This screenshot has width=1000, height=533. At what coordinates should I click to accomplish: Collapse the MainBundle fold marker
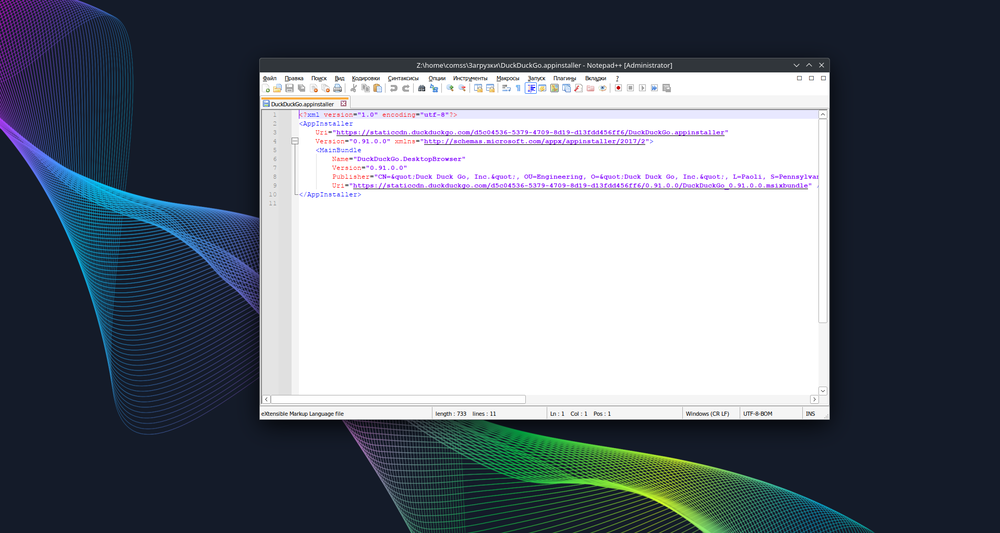pos(294,142)
